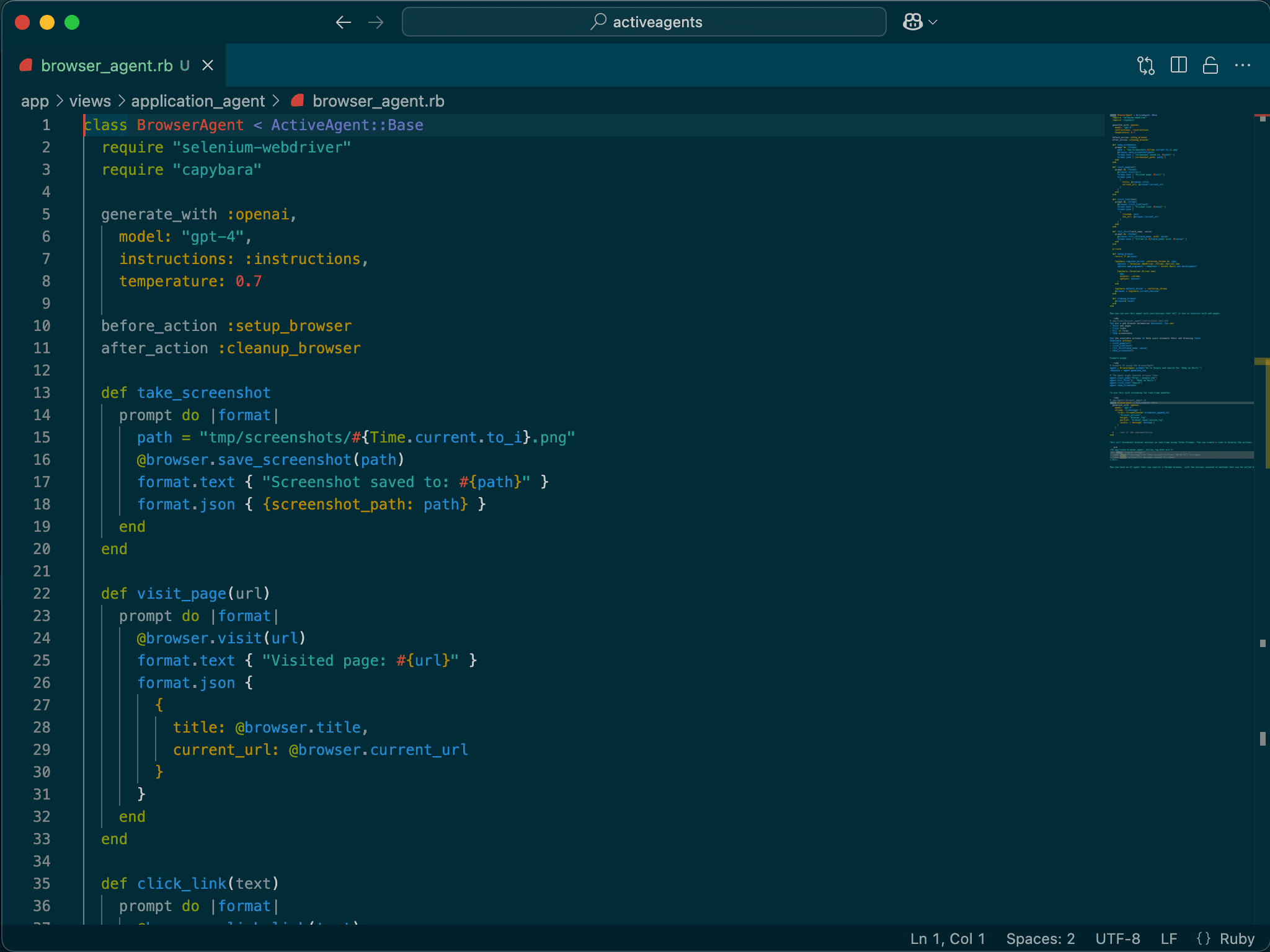Click the ActiveAgent::Base text
Image resolution: width=1270 pixels, height=952 pixels.
tap(347, 125)
